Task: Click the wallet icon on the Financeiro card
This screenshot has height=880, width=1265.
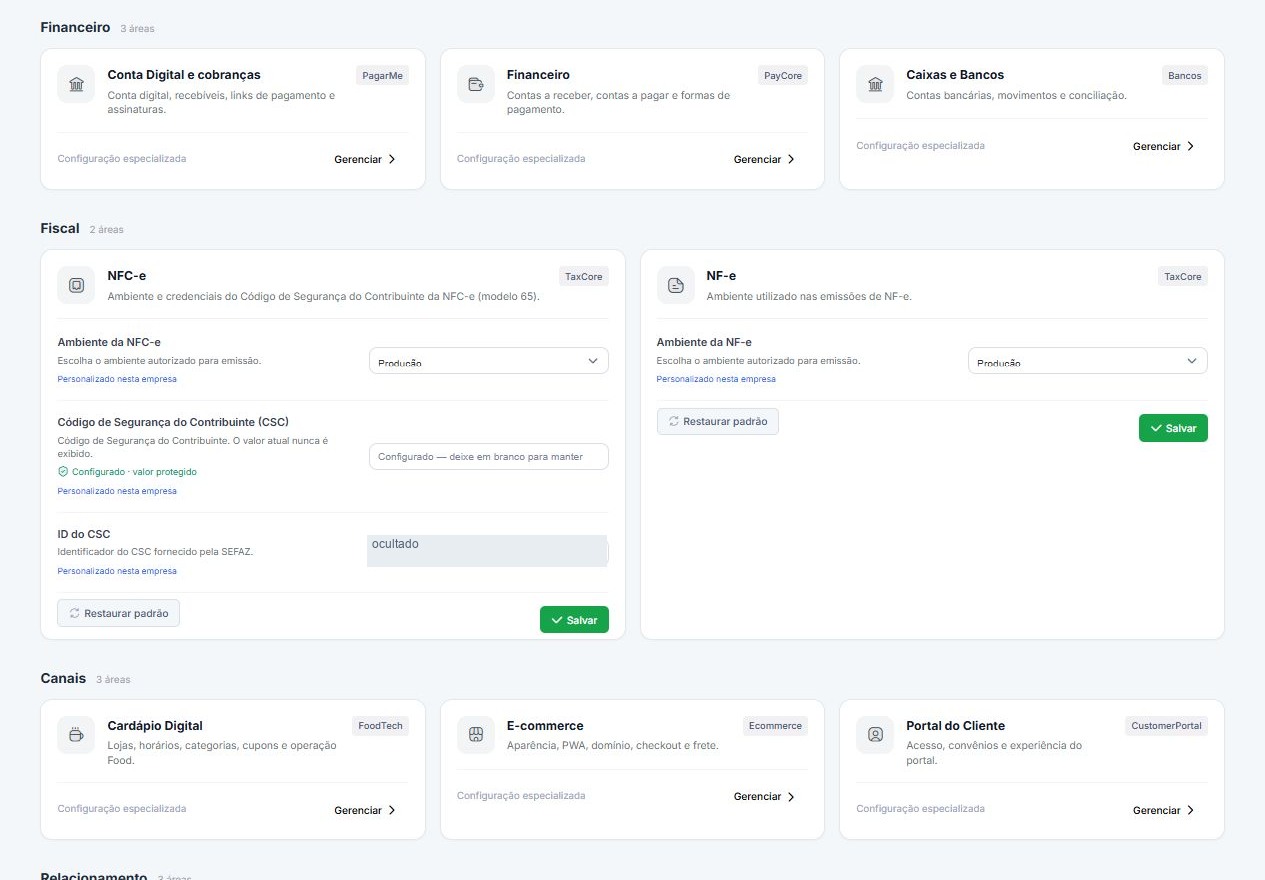Action: click(x=476, y=84)
